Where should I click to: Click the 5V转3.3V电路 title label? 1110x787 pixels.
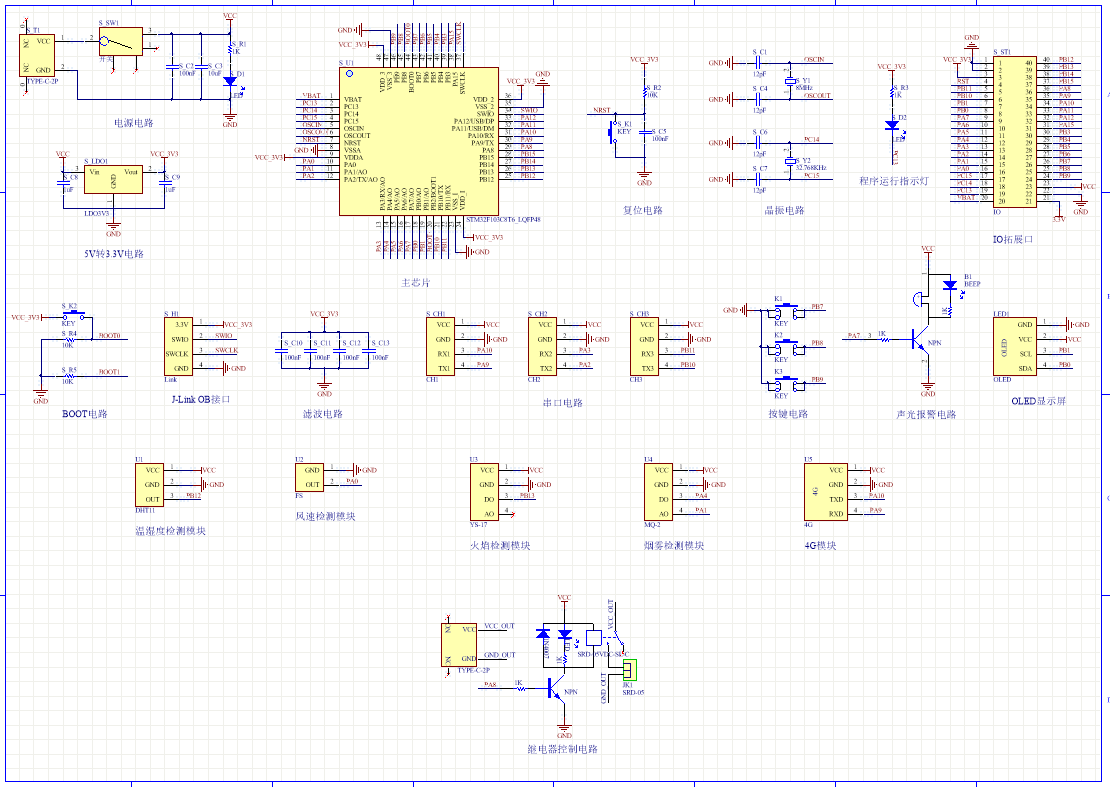click(x=113, y=253)
